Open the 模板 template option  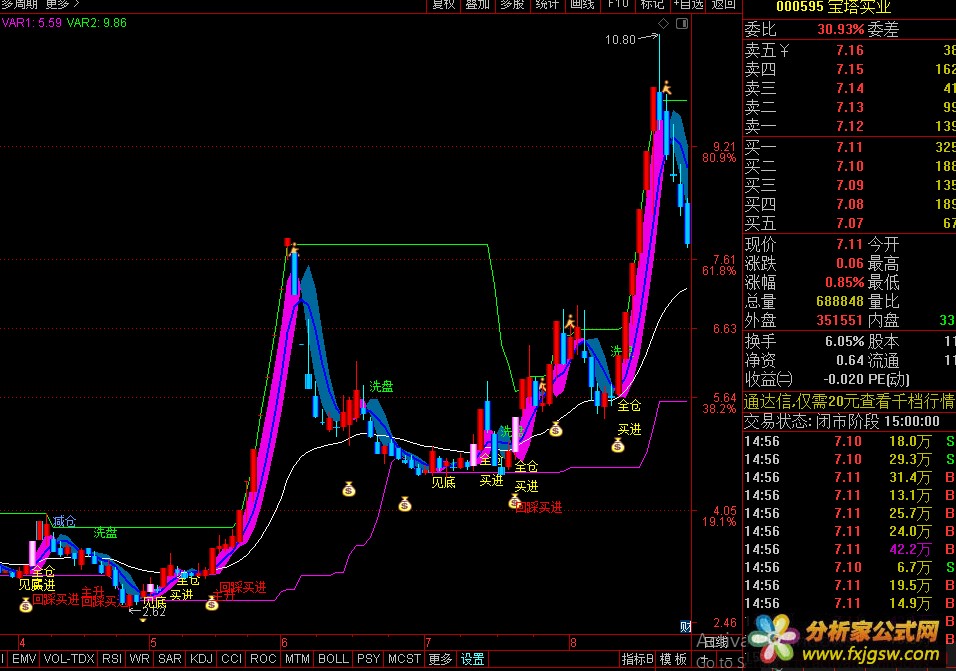coord(674,659)
